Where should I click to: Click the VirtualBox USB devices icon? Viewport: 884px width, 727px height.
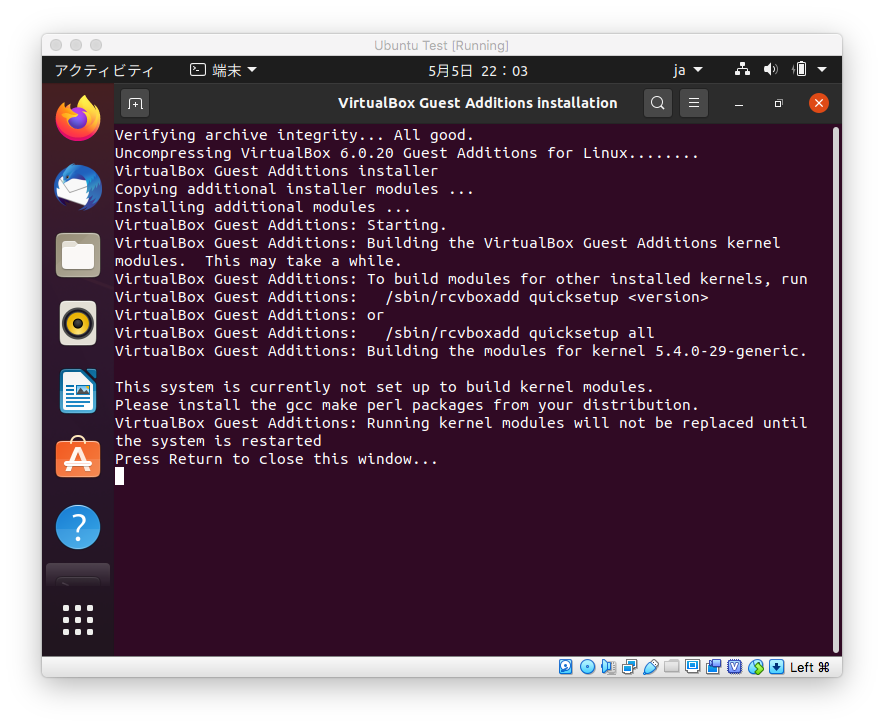(651, 667)
